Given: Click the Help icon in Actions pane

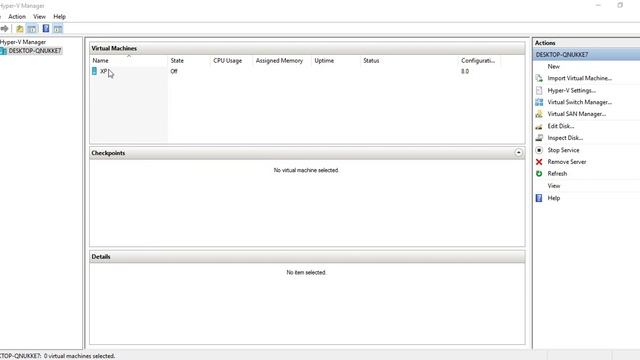Looking at the screenshot, I should point(539,198).
